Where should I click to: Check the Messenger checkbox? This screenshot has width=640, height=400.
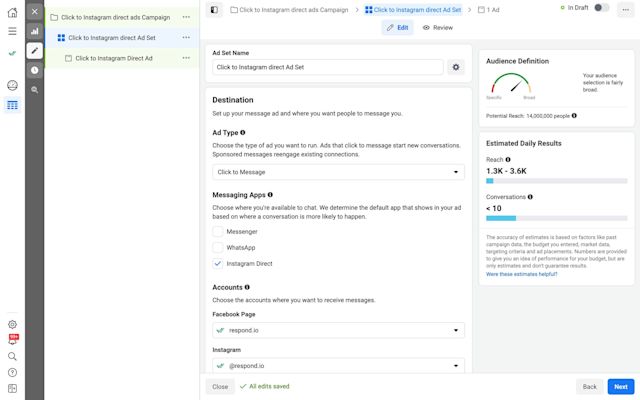218,231
